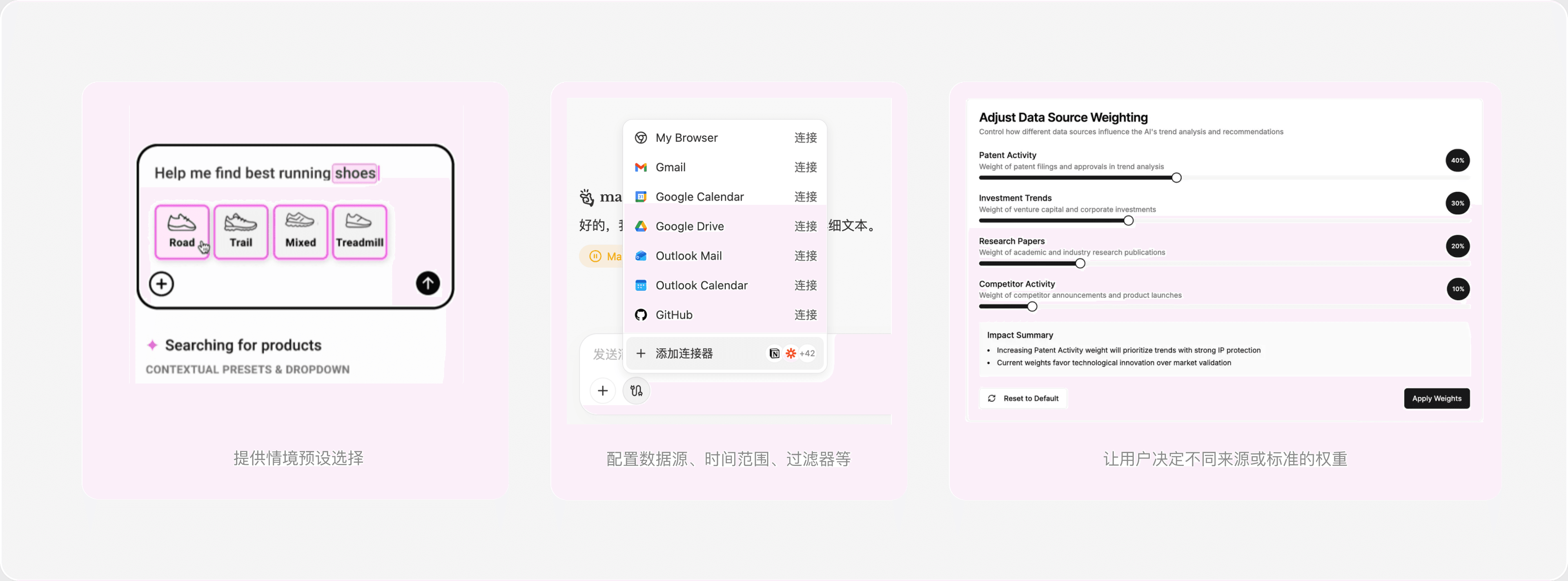
Task: Click the caption 让用户决定不同来源或标准的权重
Action: coord(1225,459)
